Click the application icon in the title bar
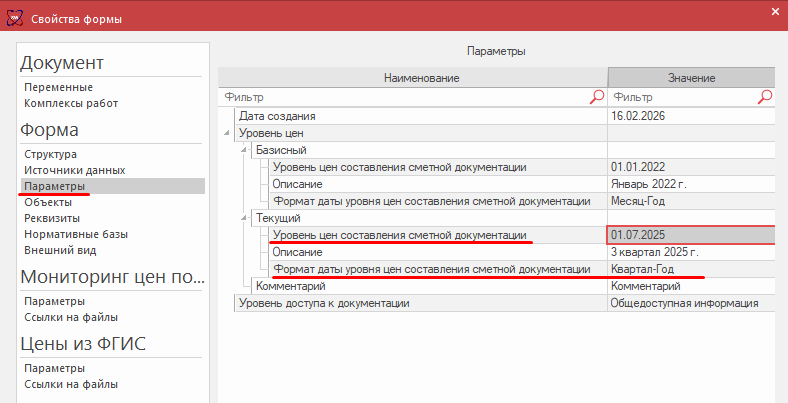 coord(15,19)
